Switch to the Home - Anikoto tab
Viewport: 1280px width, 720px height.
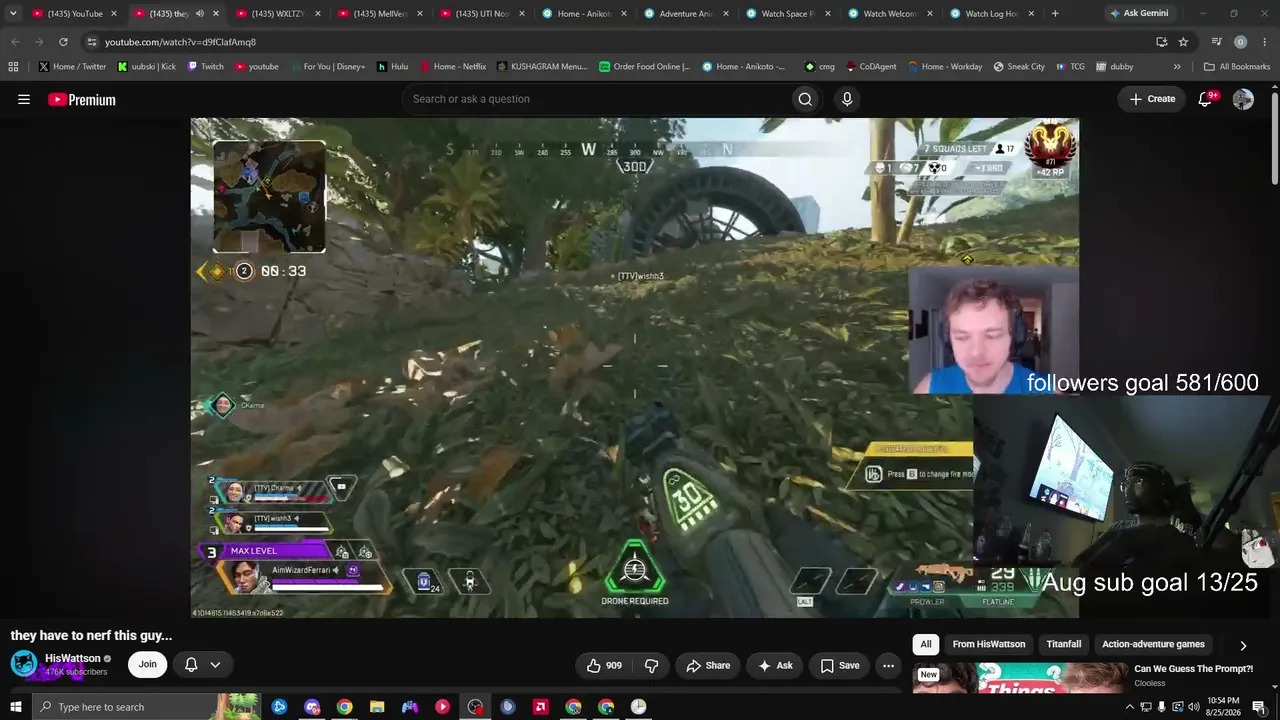584,14
